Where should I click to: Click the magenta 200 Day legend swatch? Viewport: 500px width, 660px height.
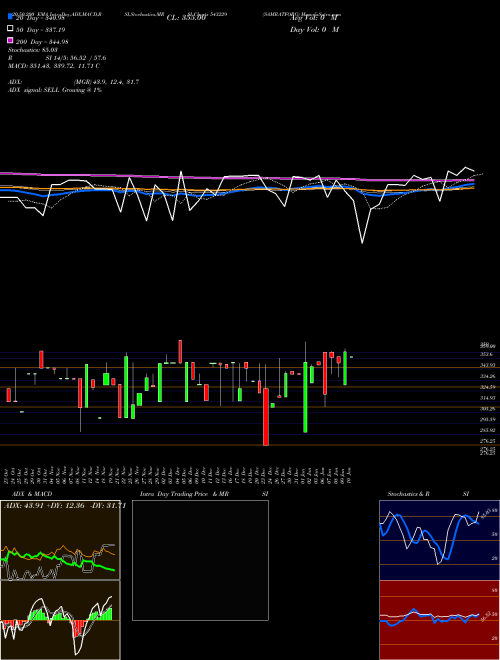(10, 40)
